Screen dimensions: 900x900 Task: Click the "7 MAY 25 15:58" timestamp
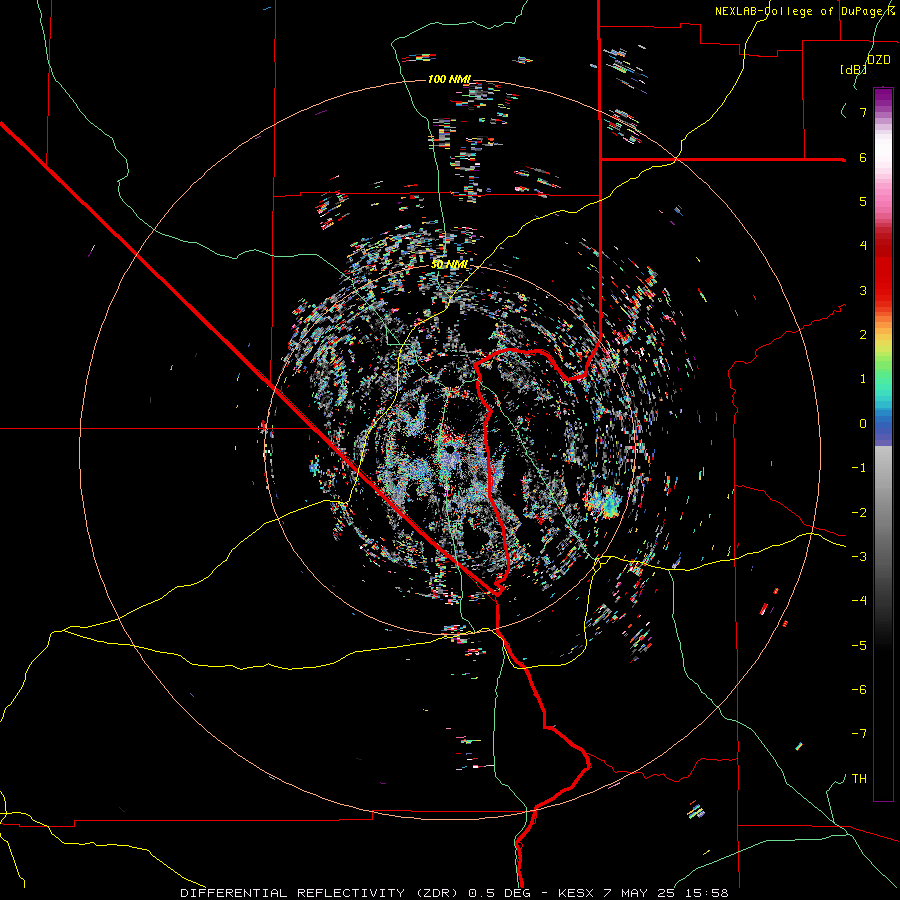[666, 893]
